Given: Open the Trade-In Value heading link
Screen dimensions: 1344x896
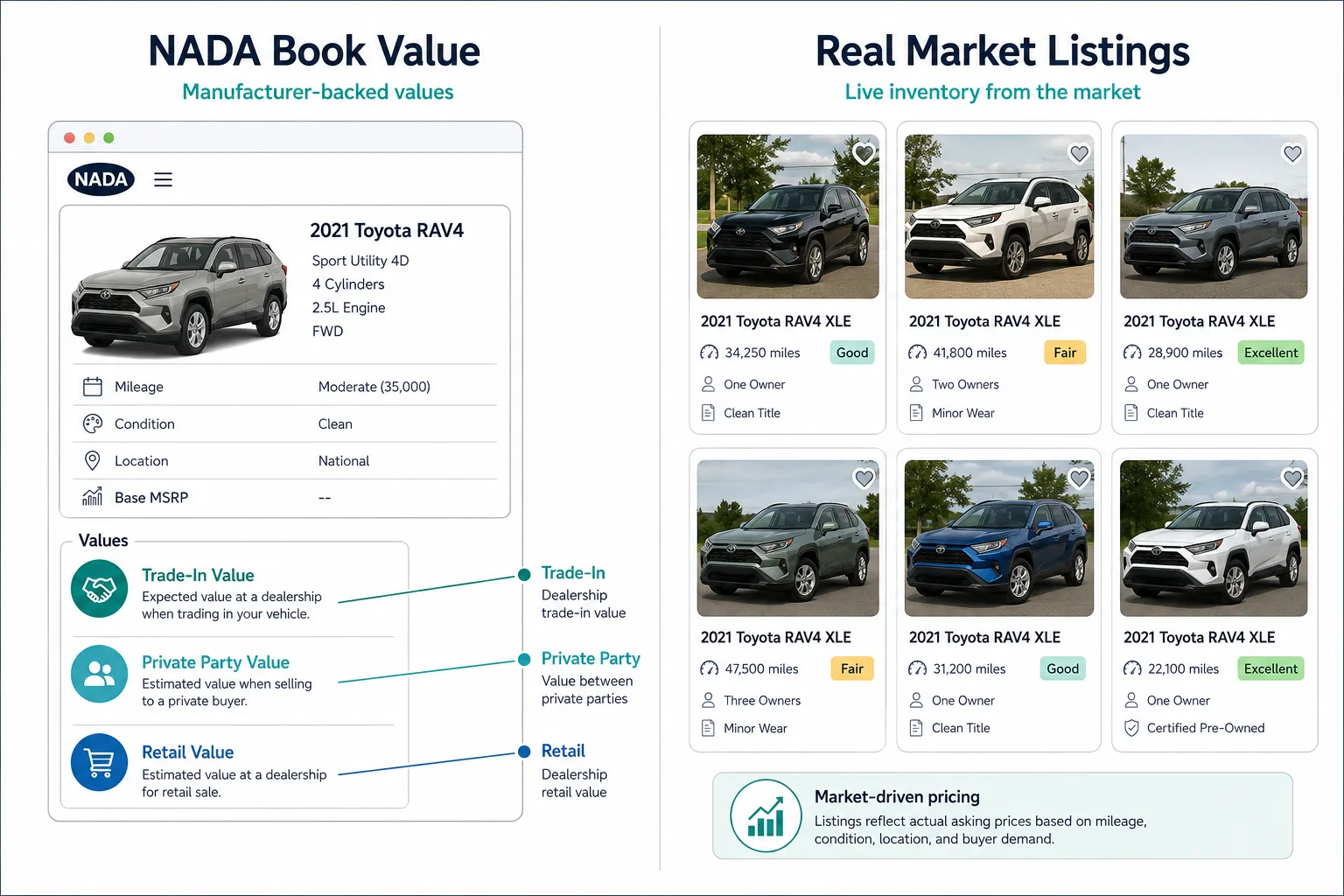Looking at the screenshot, I should coord(198,575).
